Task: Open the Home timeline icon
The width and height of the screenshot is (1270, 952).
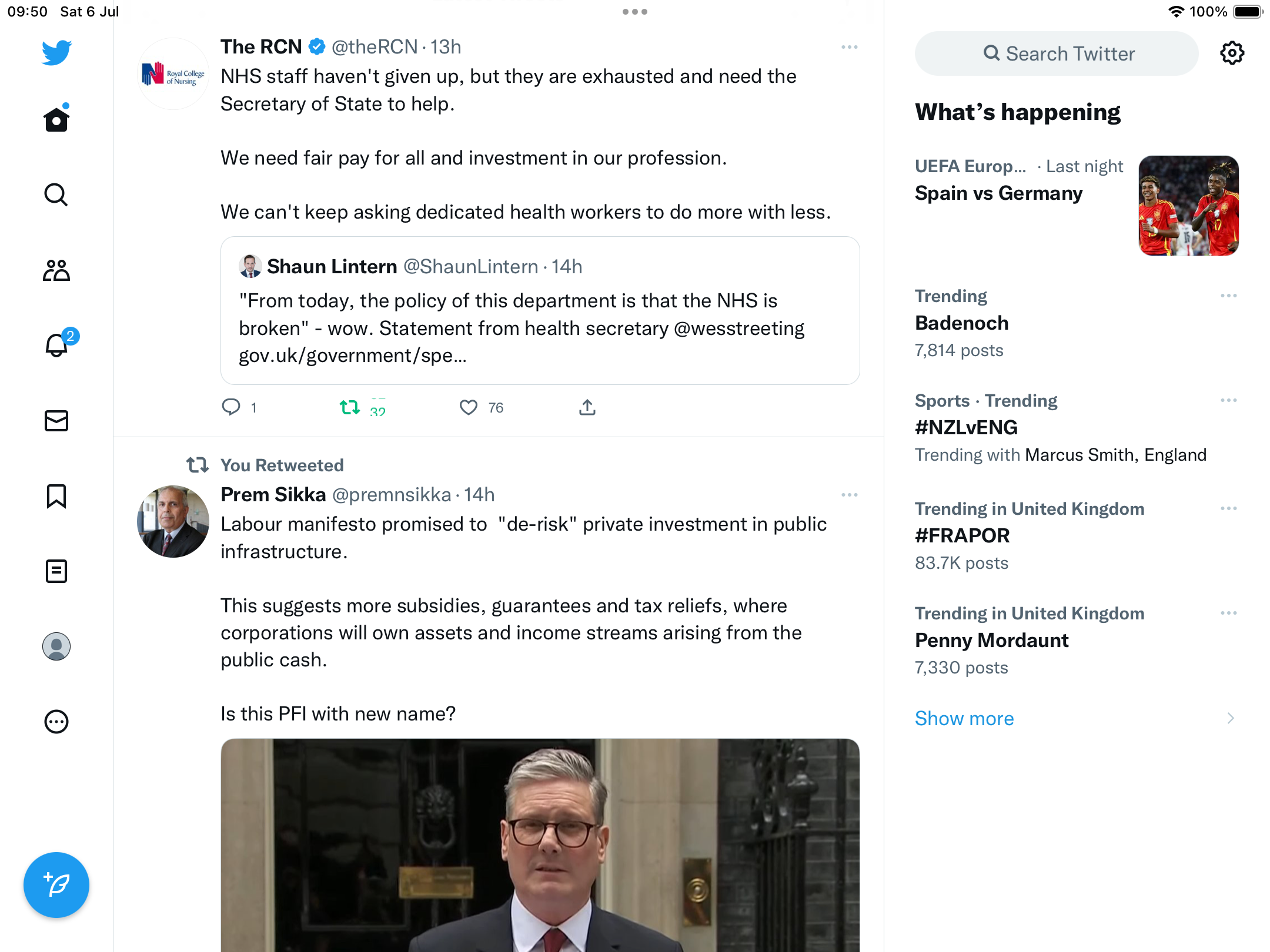Action: (x=56, y=120)
